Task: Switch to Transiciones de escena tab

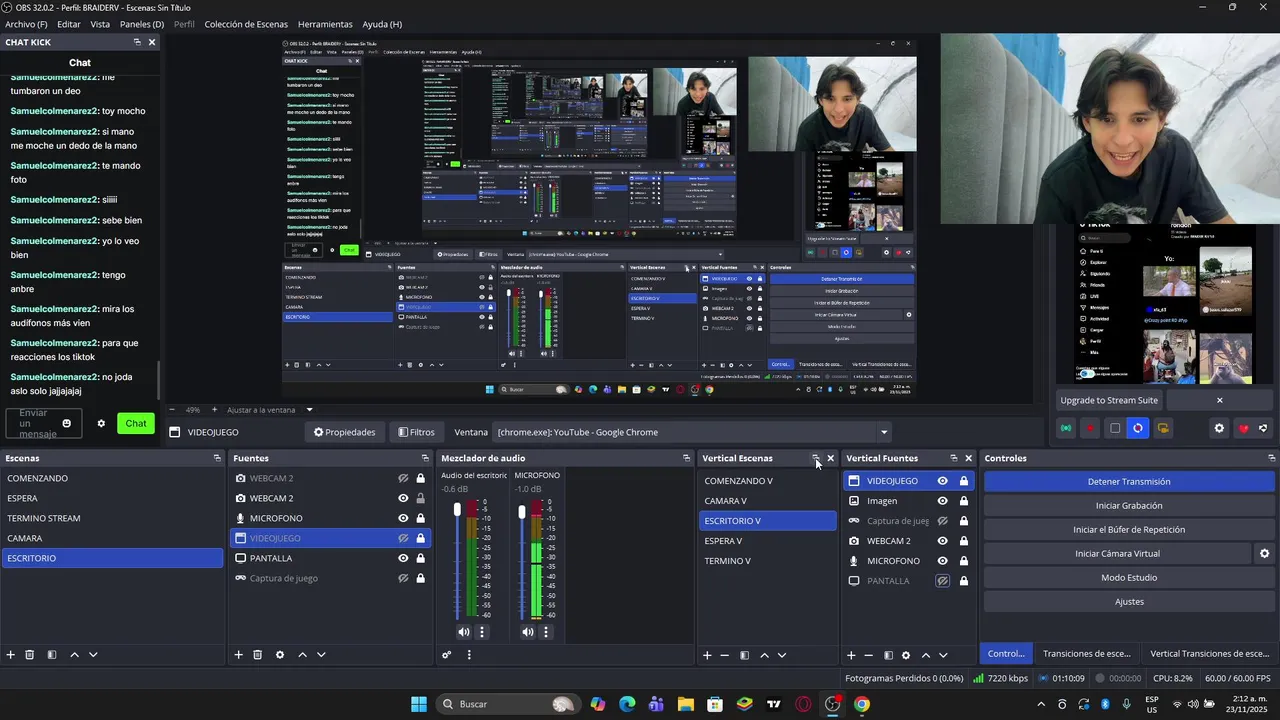Action: (x=1086, y=654)
